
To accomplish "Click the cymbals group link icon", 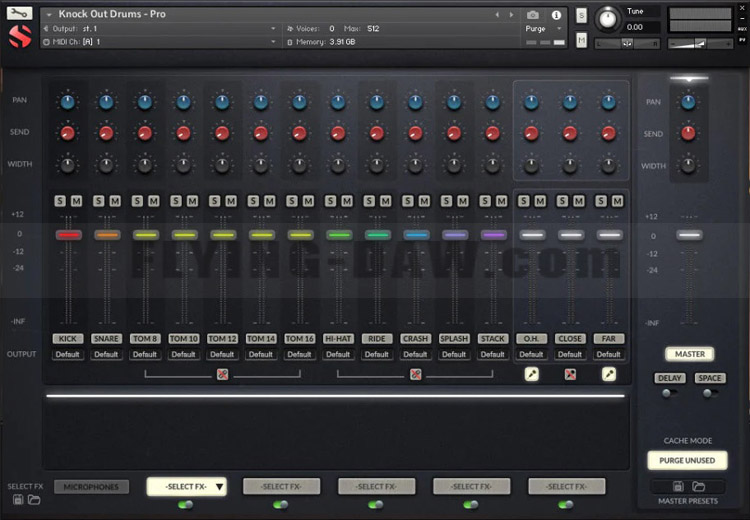I will click(416, 374).
